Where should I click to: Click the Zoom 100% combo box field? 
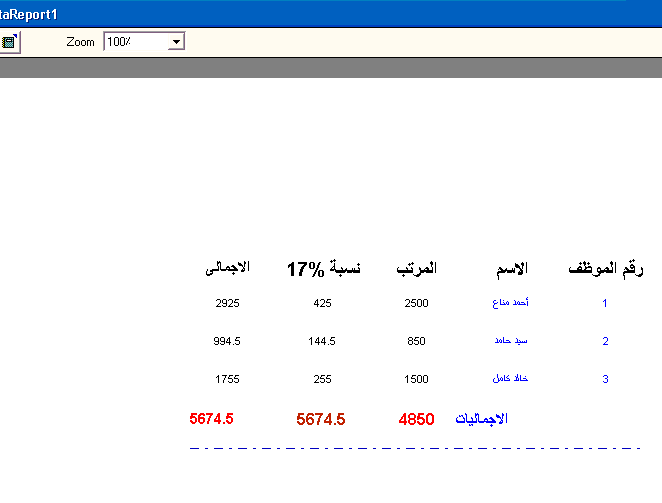144,42
